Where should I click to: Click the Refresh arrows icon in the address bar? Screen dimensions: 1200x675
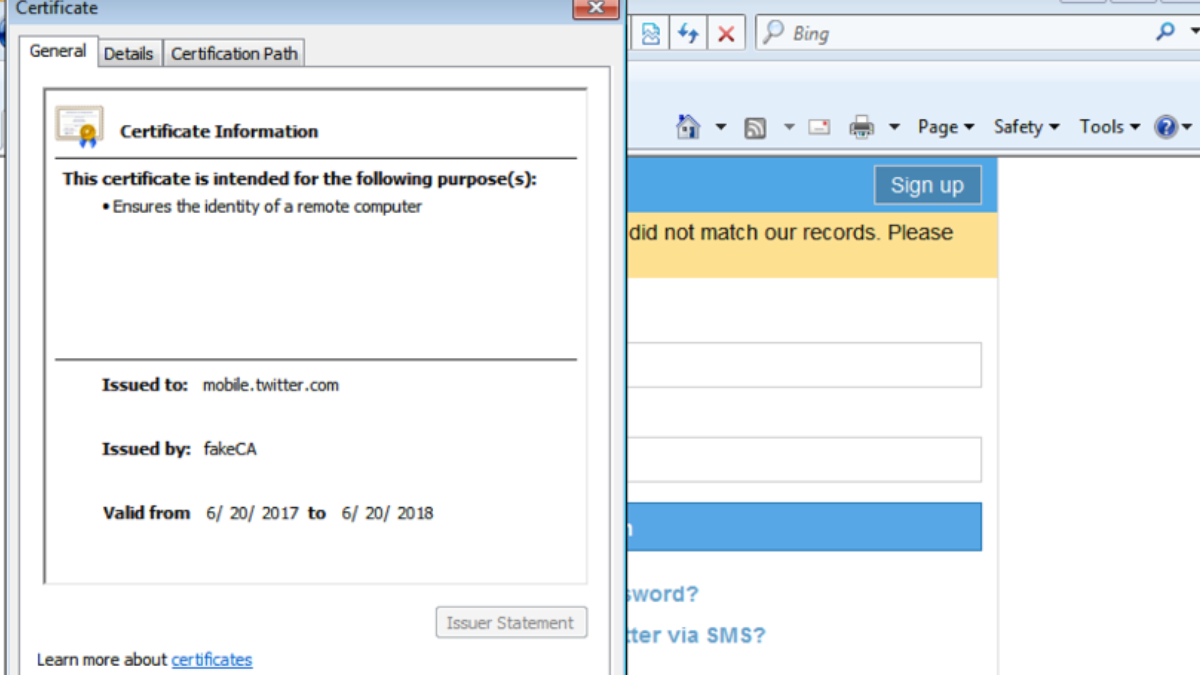(x=688, y=33)
